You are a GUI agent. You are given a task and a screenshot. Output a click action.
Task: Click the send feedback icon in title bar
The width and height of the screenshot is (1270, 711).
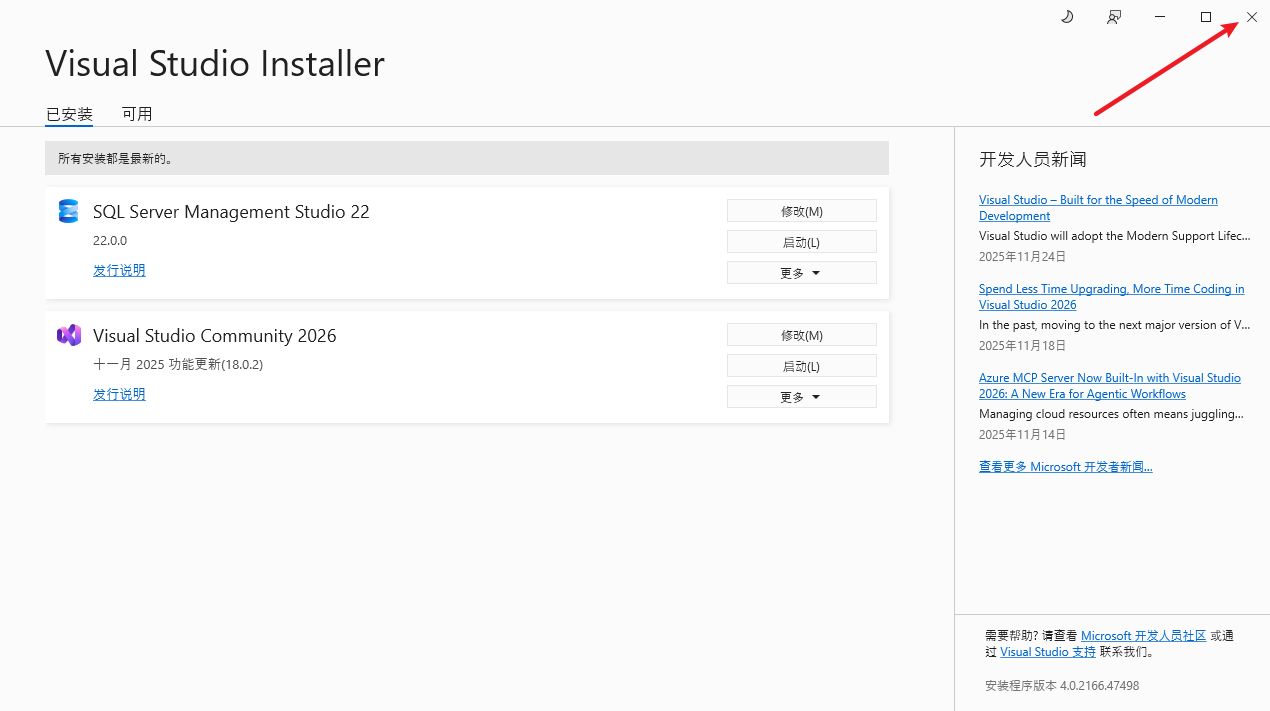coord(1113,17)
